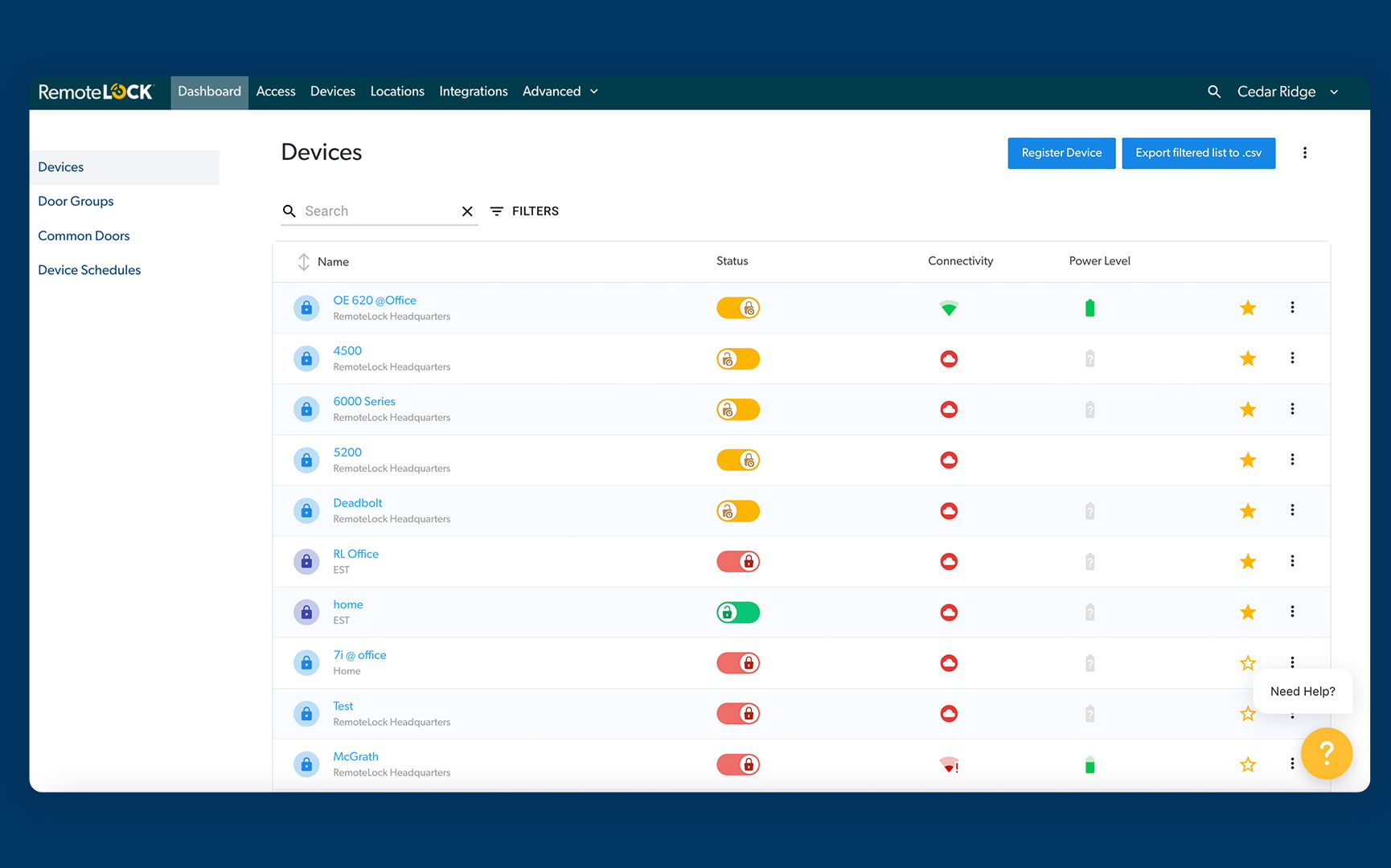The image size is (1391, 868).
Task: Open the 6000 Series device link
Action: tap(364, 401)
